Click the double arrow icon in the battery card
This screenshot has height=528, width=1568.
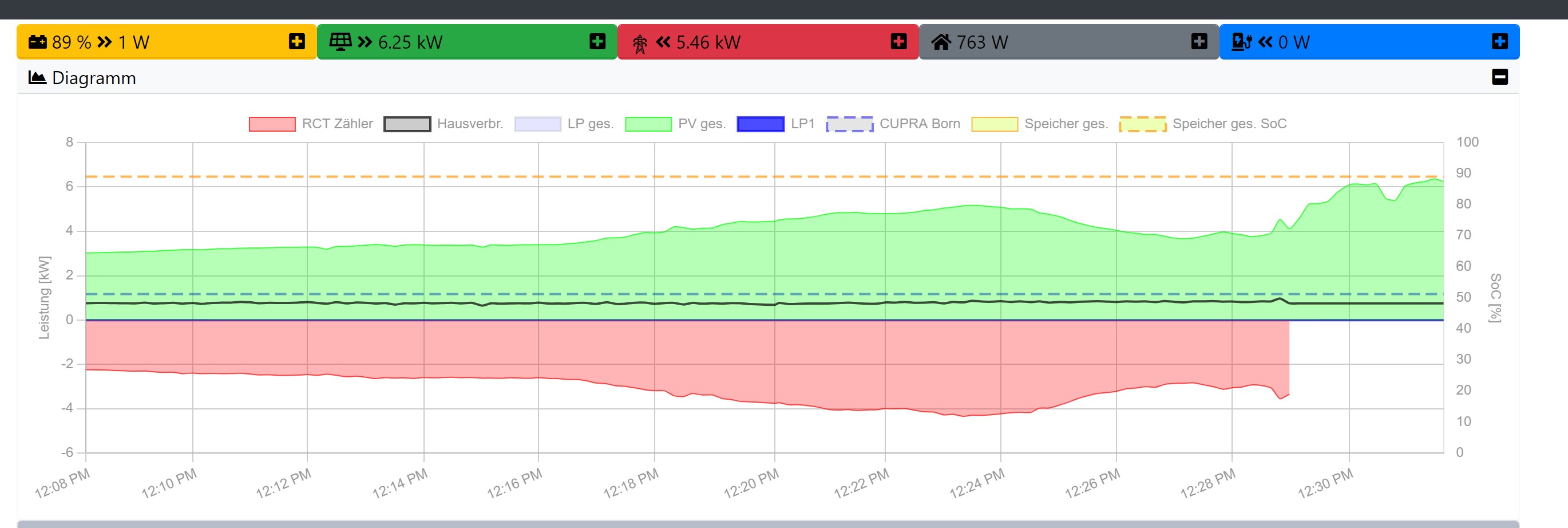(x=105, y=42)
